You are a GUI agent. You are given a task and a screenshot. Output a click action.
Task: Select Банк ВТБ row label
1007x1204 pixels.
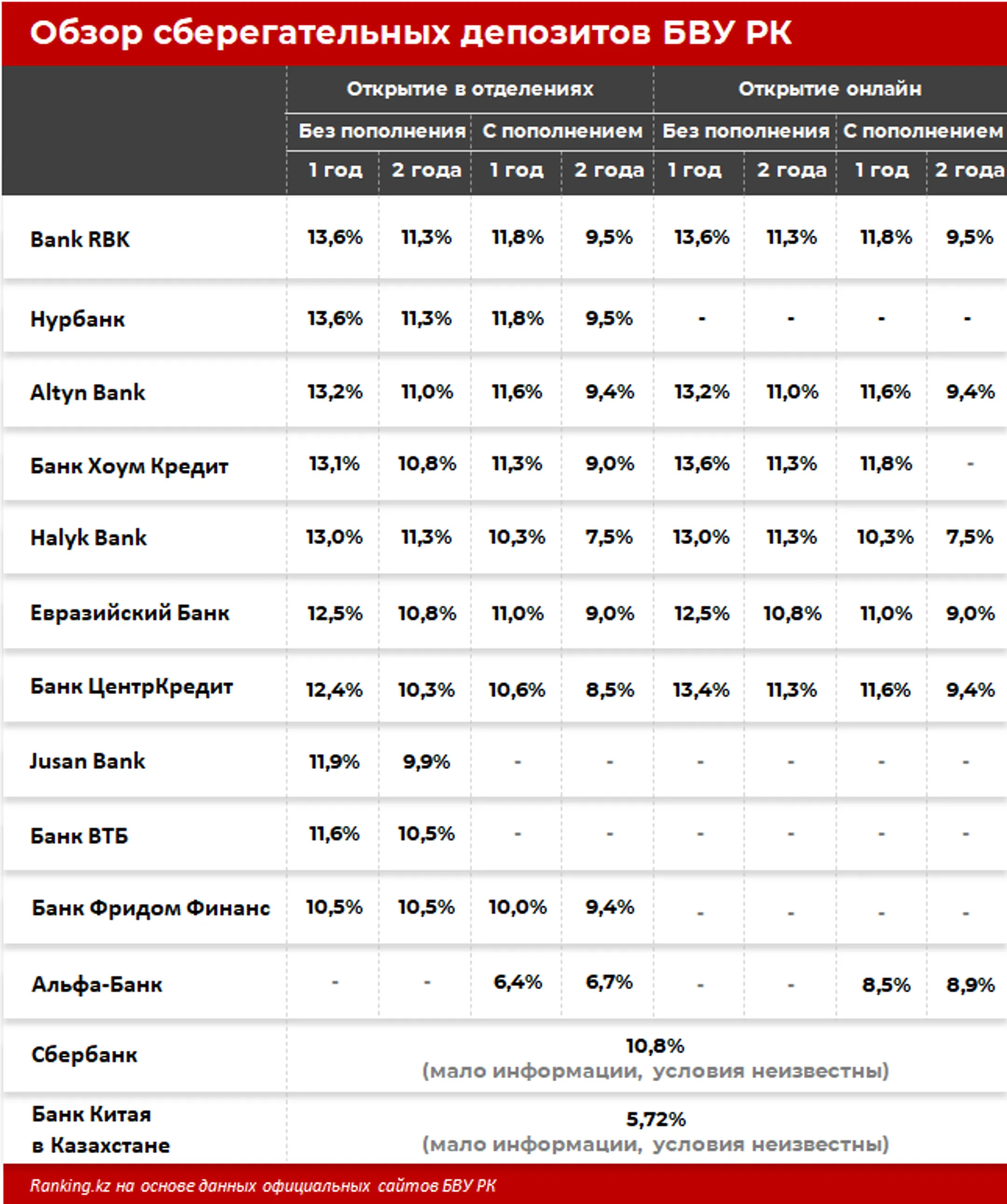[79, 835]
